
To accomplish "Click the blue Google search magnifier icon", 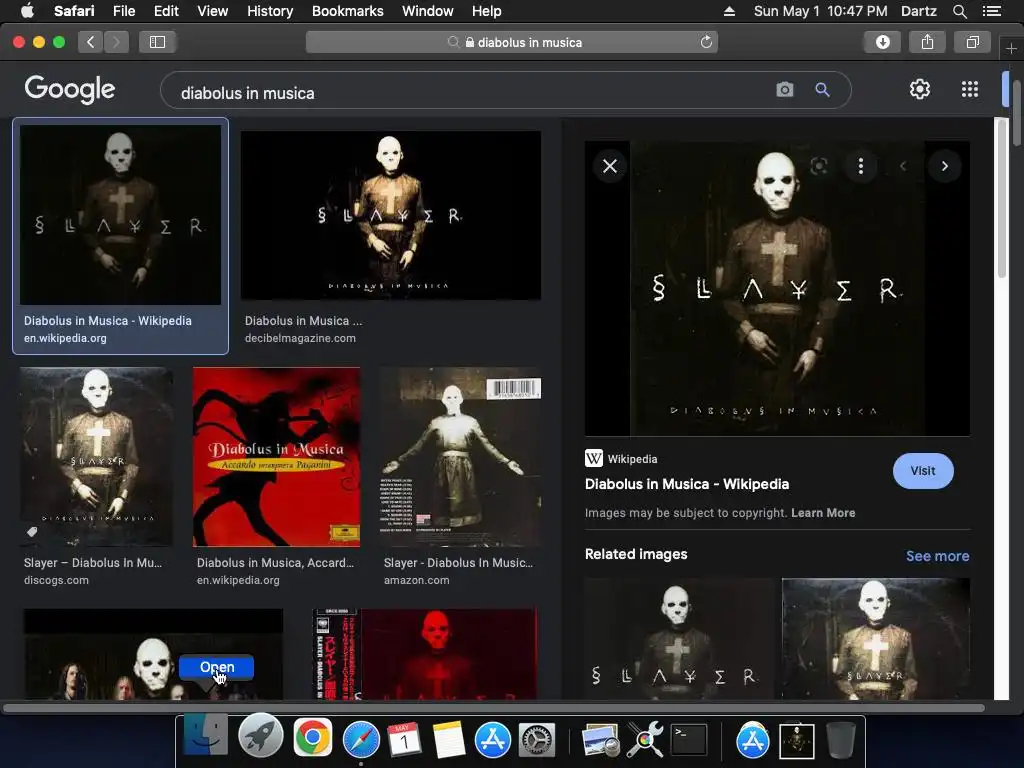I will point(822,89).
